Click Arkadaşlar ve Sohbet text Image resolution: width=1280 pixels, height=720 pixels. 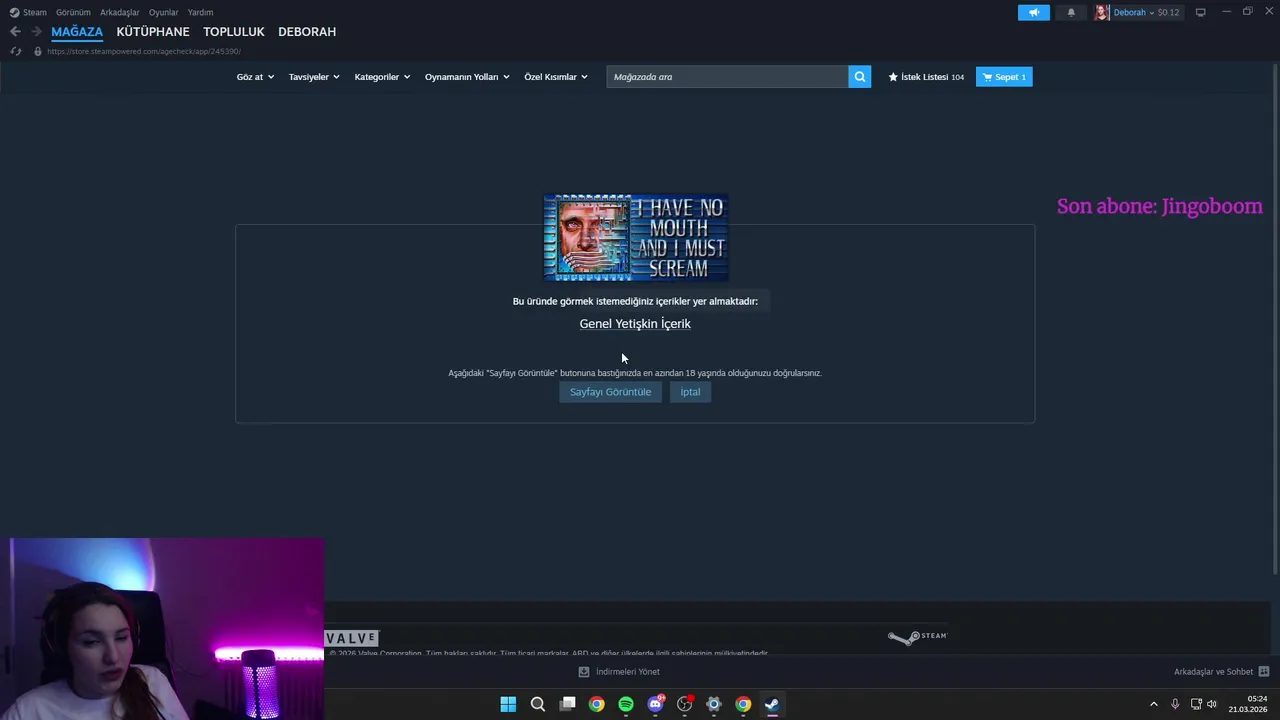coord(1213,672)
